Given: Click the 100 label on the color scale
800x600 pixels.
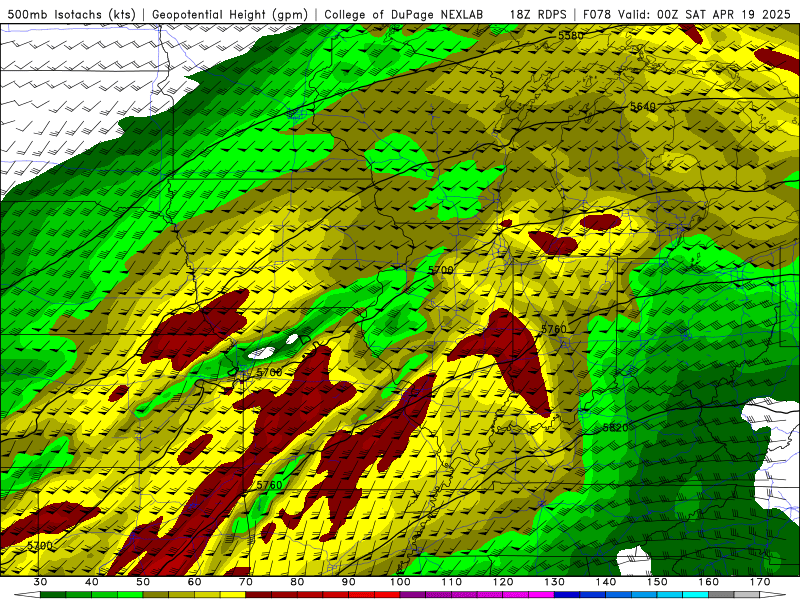Looking at the screenshot, I should (400, 582).
